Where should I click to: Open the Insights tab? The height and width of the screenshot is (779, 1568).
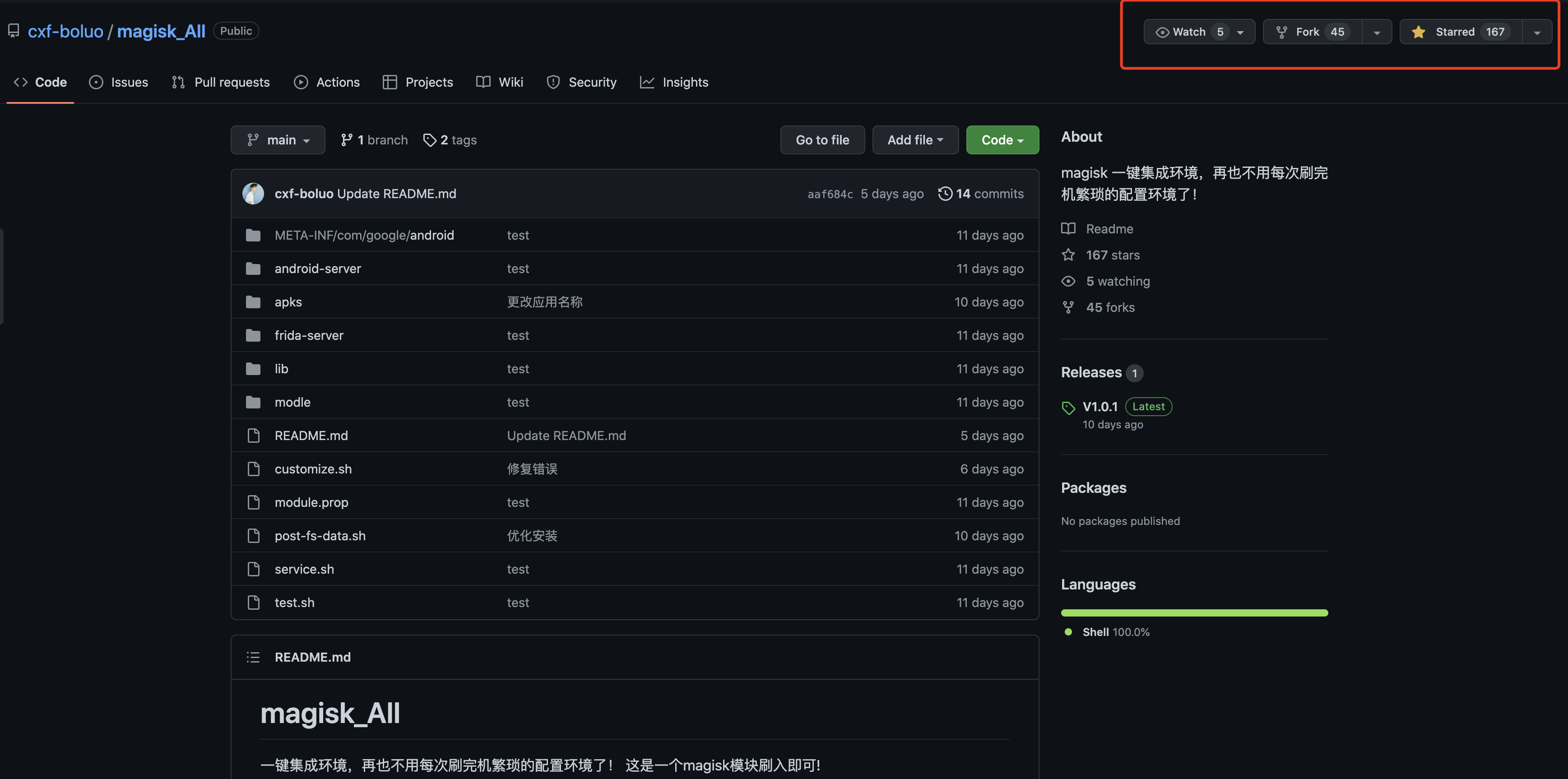click(x=674, y=82)
